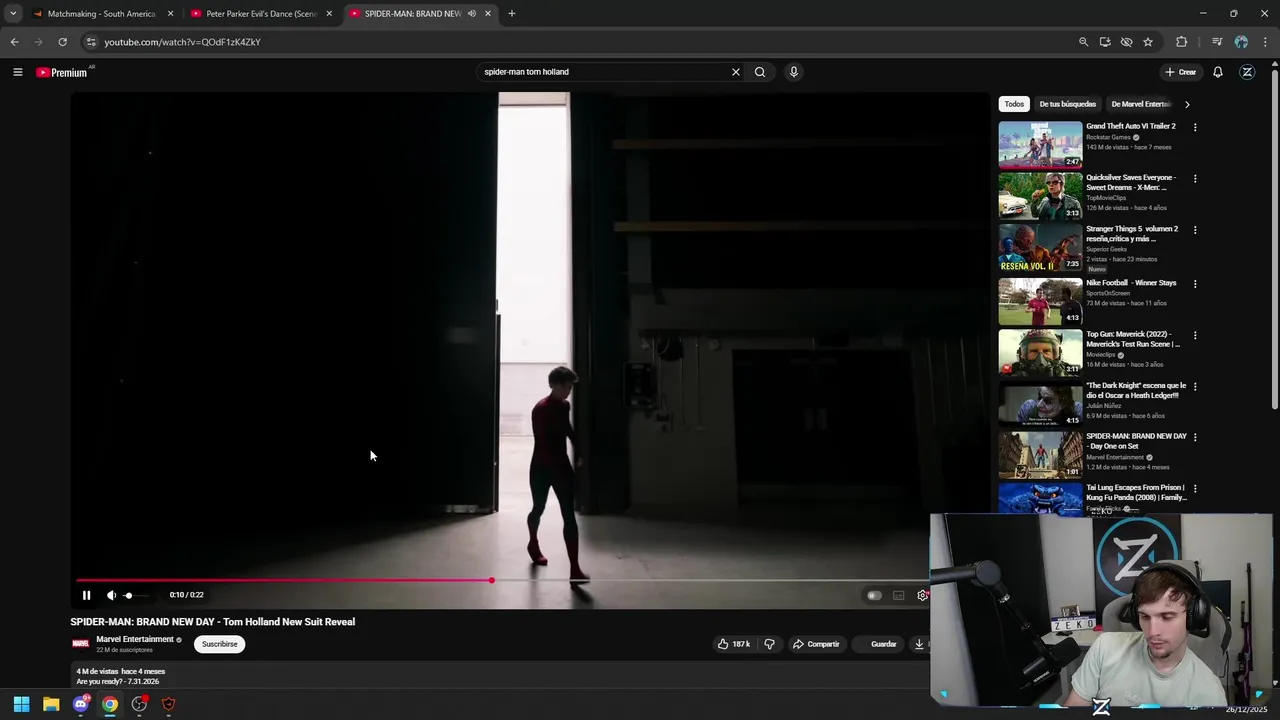The image size is (1280, 720).
Task: Open the player settings gear
Action: pyautogui.click(x=922, y=595)
